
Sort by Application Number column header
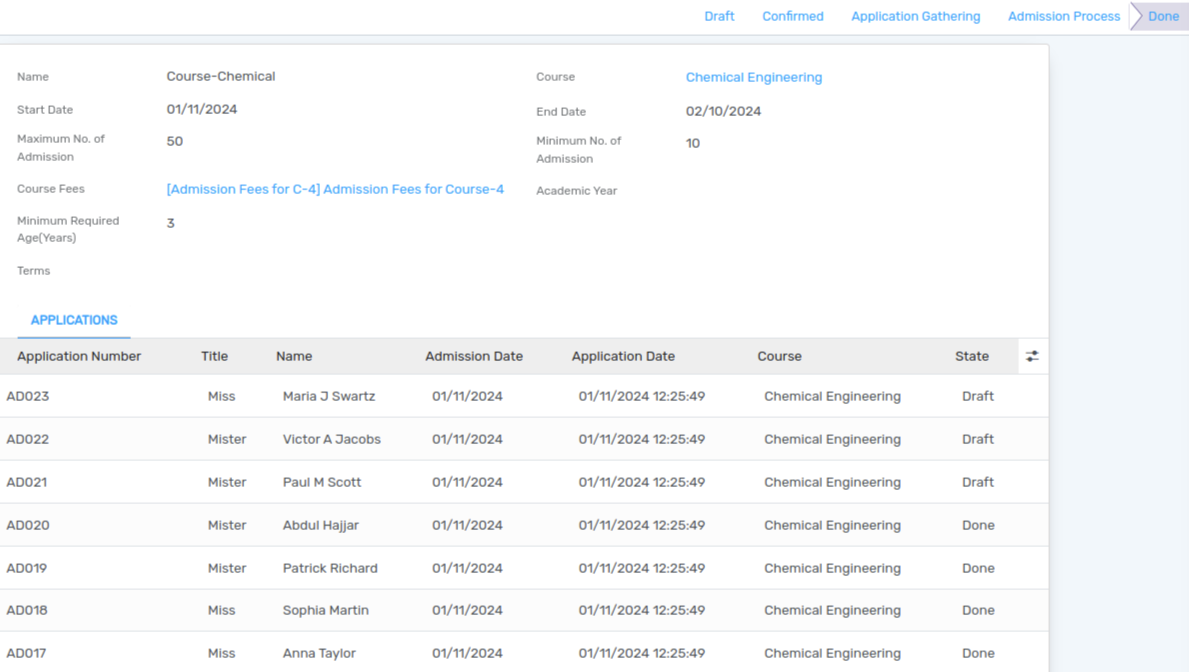pos(79,356)
